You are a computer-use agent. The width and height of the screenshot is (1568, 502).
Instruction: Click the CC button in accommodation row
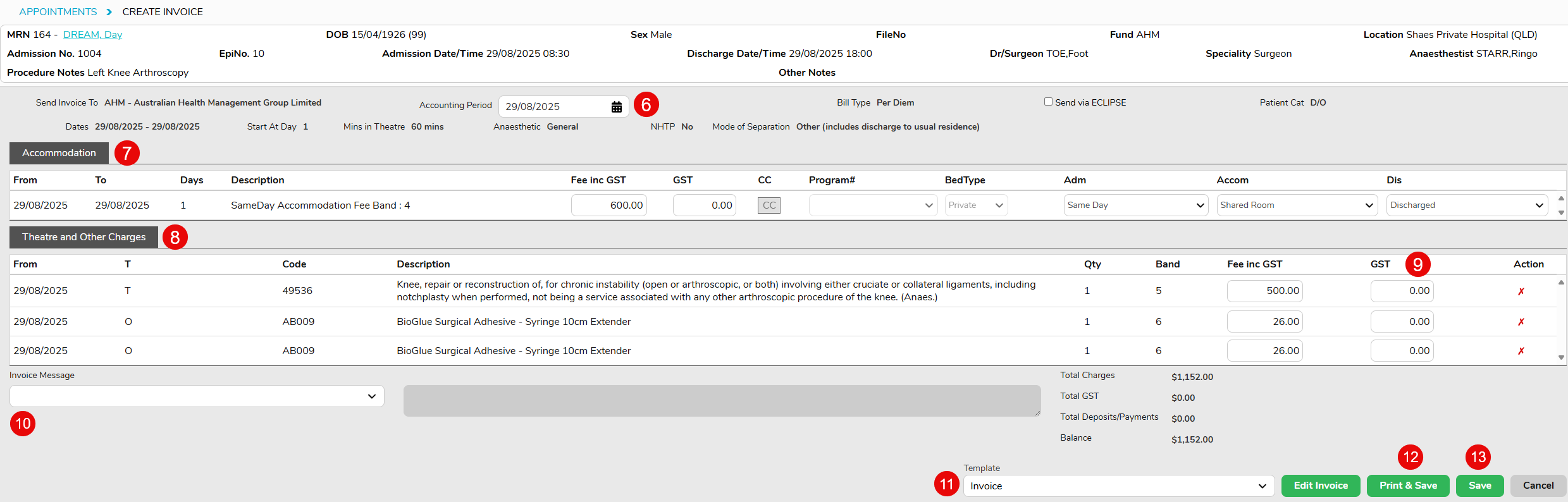[769, 205]
